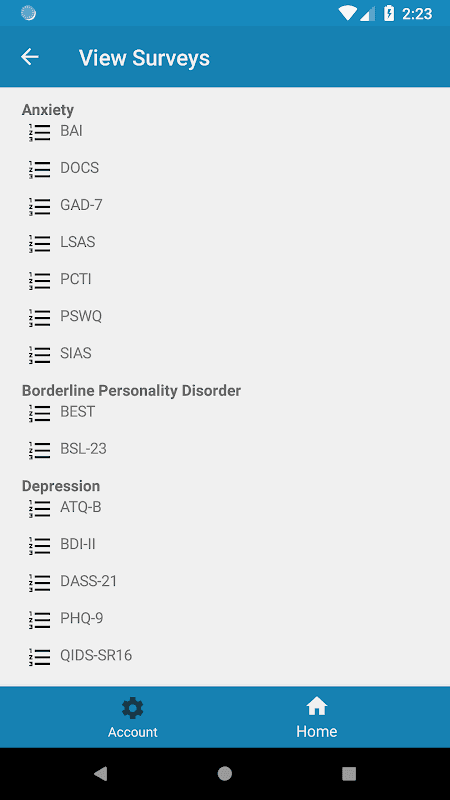Tap the Account gear icon
Image resolution: width=450 pixels, height=800 pixels.
coord(133,708)
